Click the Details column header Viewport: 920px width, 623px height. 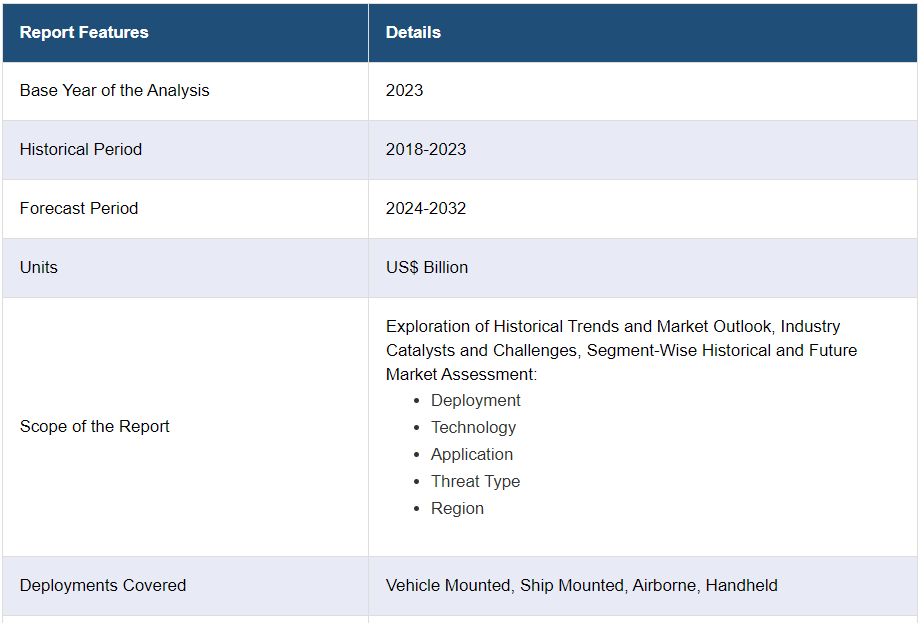[x=413, y=32]
